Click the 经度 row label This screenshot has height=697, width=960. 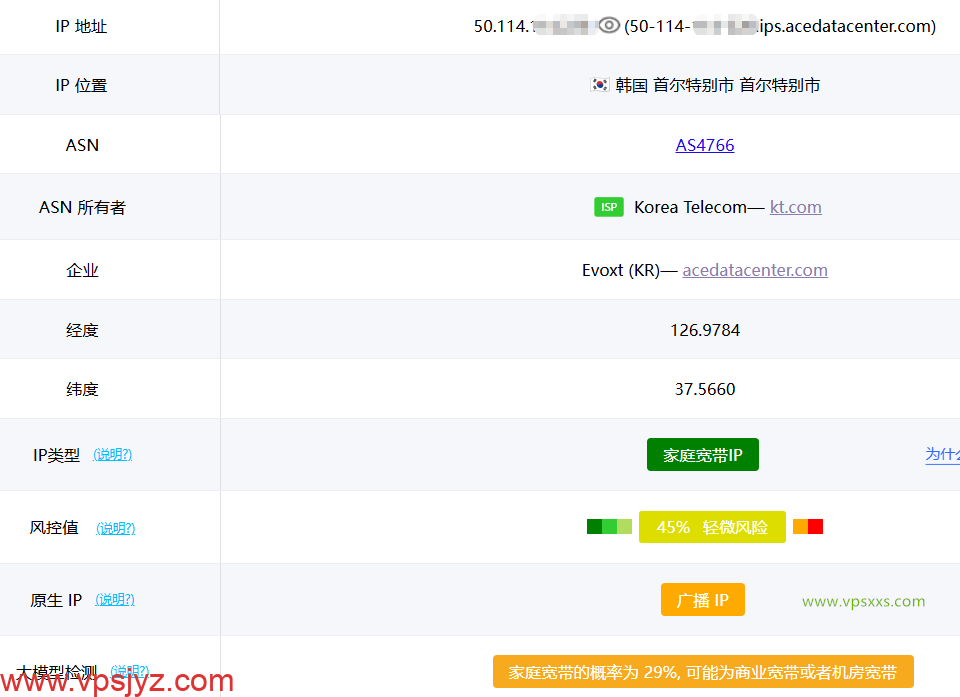click(x=82, y=330)
